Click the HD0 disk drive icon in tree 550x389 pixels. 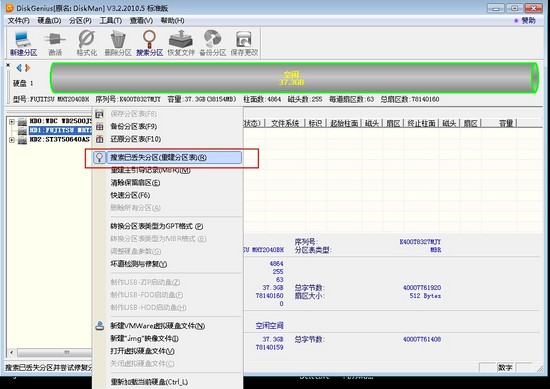22,122
